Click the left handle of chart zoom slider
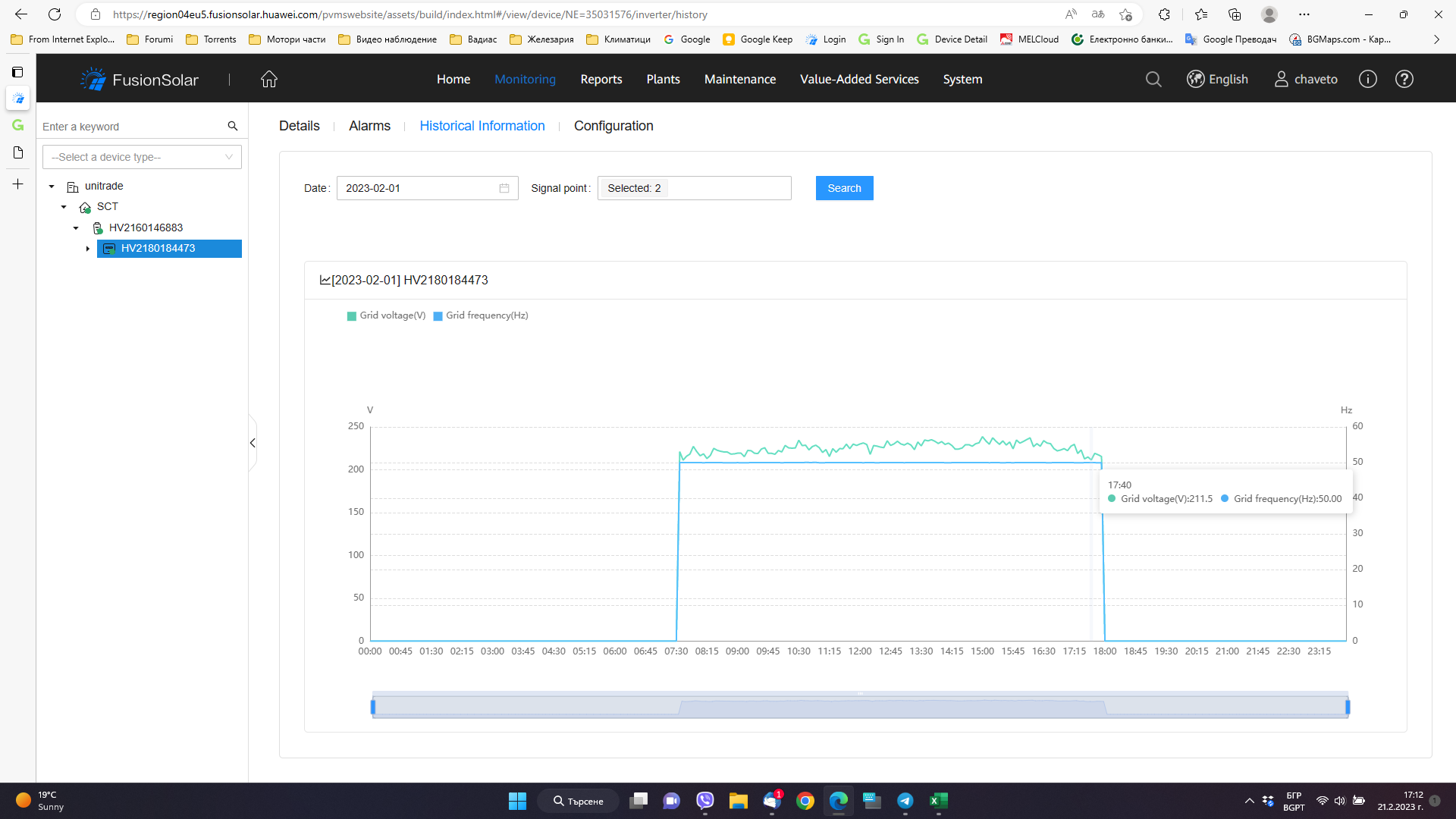Screen dimensions: 1456x819 click(x=373, y=708)
